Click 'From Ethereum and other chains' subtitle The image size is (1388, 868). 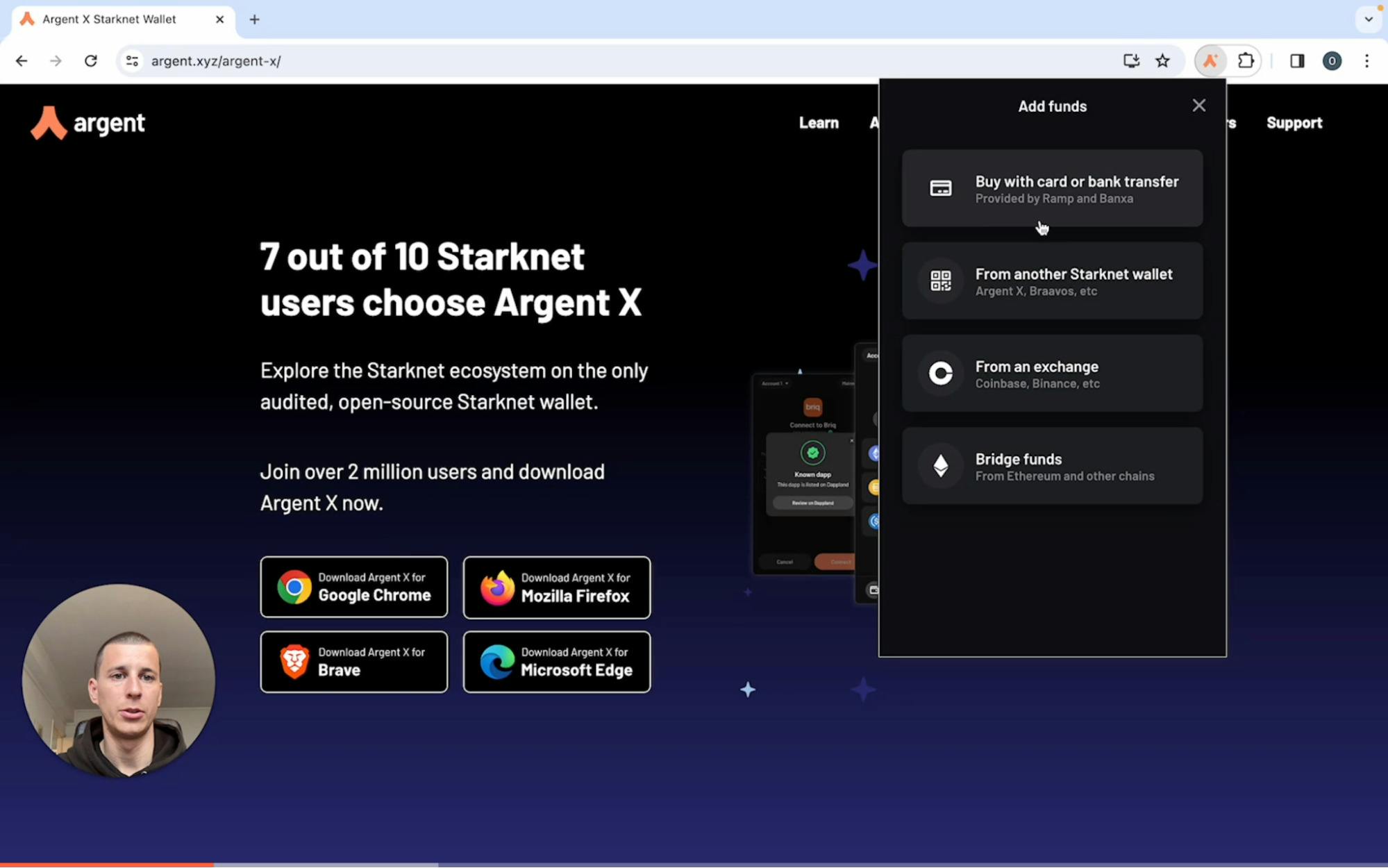coord(1065,476)
